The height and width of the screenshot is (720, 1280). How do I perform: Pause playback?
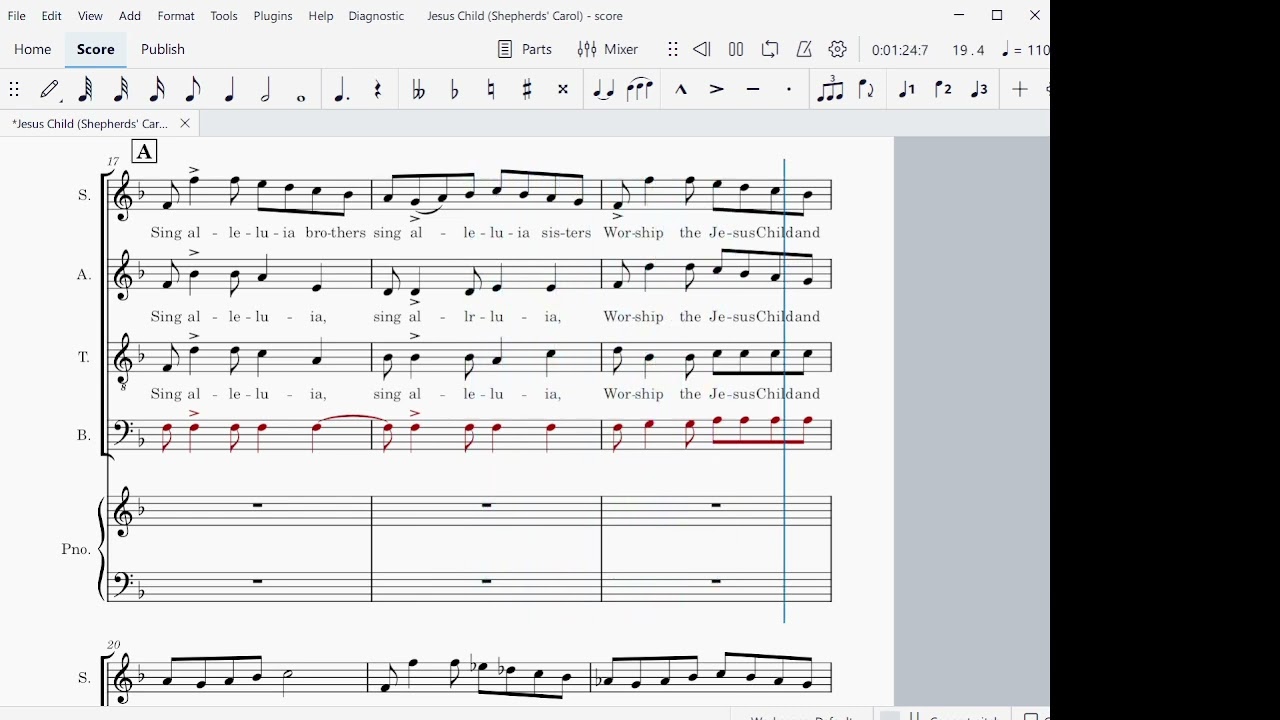pyautogui.click(x=736, y=49)
